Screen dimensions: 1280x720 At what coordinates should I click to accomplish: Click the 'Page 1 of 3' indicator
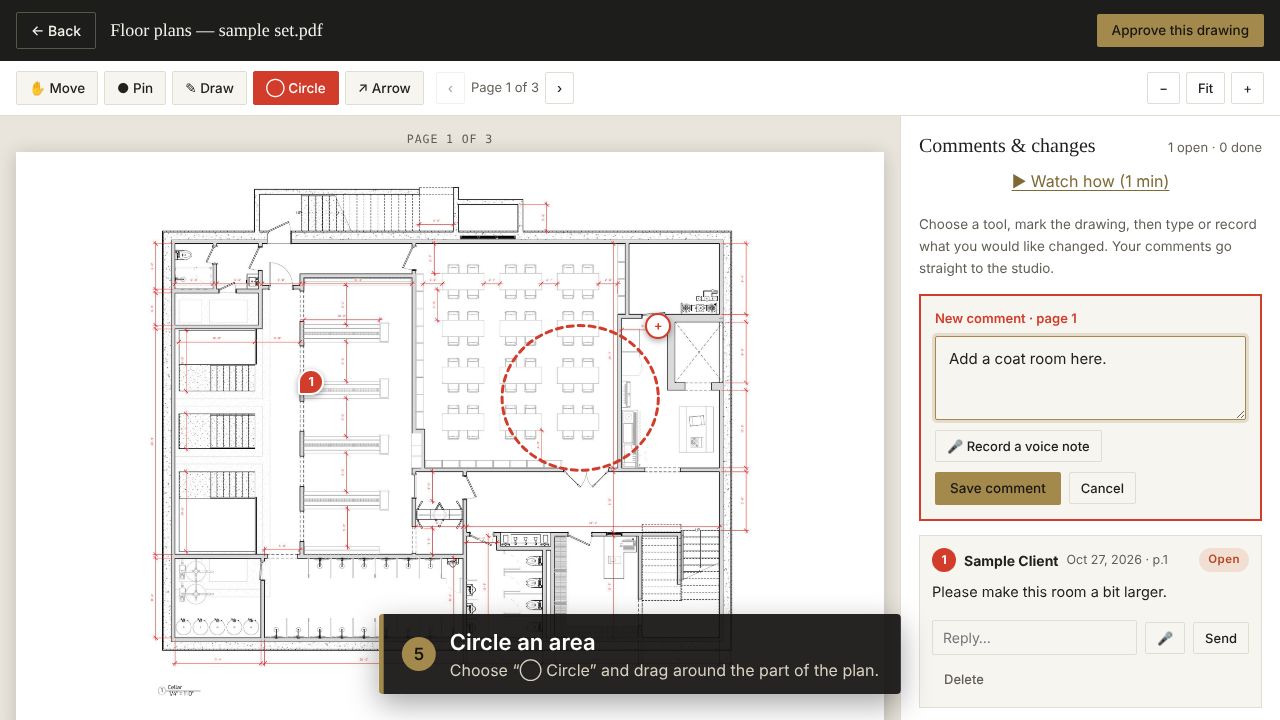[x=505, y=88]
